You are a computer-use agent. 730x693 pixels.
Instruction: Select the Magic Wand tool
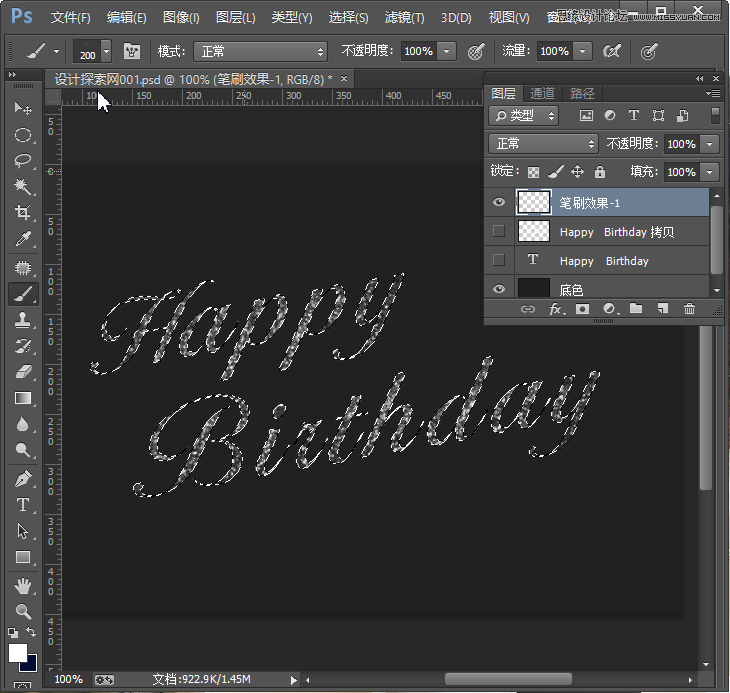22,186
